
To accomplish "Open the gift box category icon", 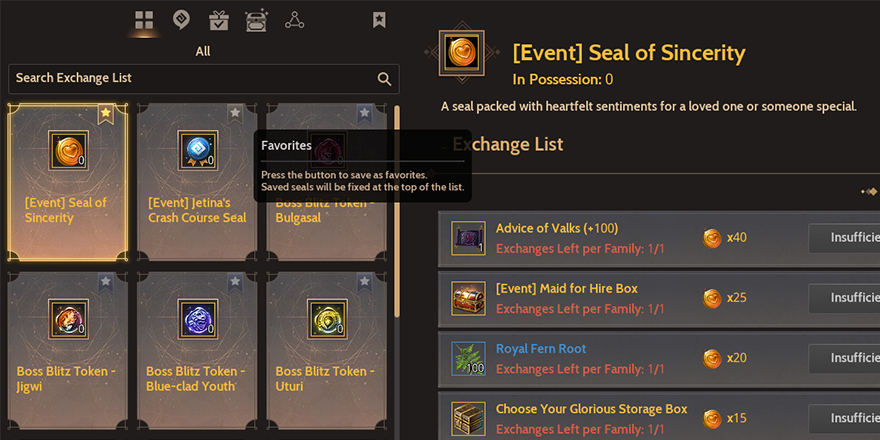I will pos(219,20).
